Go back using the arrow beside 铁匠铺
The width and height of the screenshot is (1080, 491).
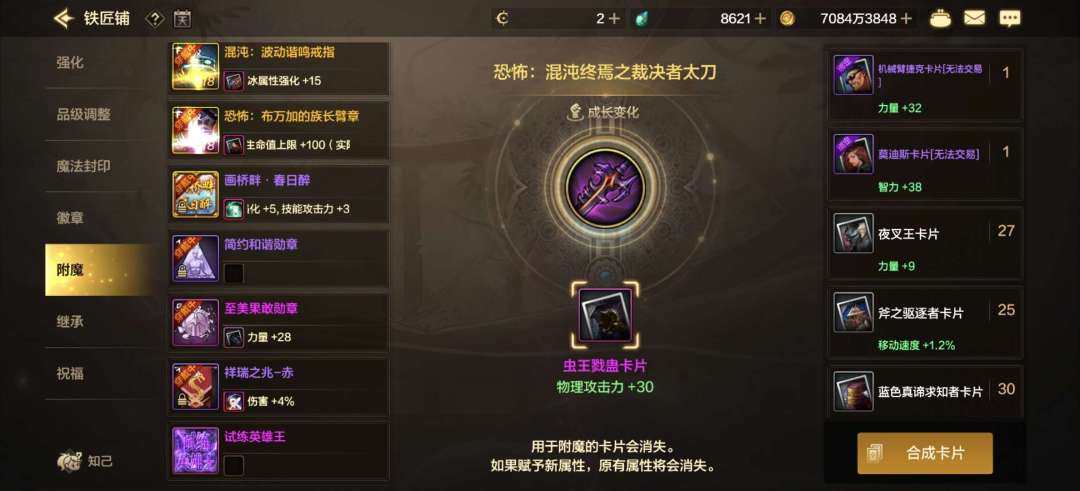[63, 18]
